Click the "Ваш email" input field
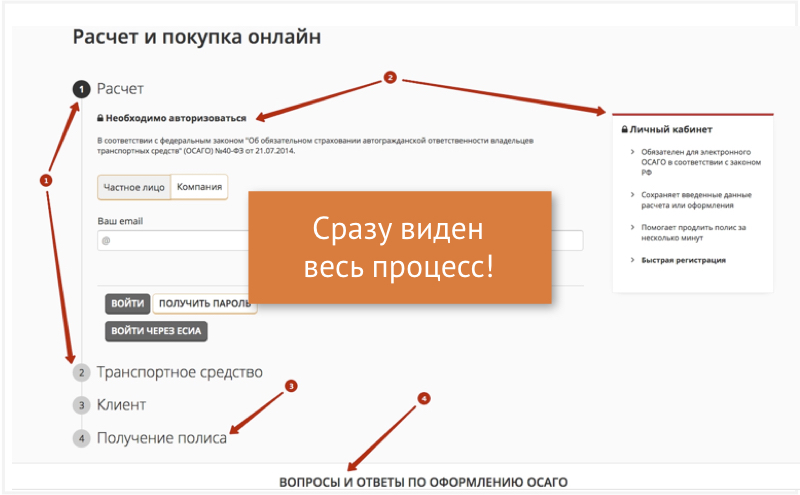The height and width of the screenshot is (495, 800). [x=340, y=240]
